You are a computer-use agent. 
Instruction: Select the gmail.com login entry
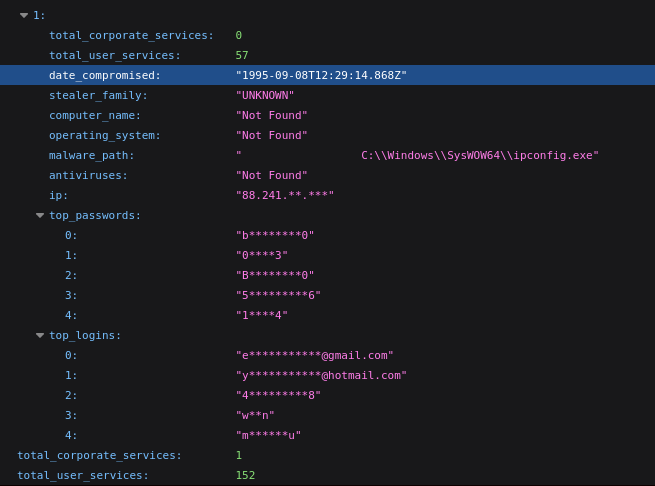[x=315, y=356]
